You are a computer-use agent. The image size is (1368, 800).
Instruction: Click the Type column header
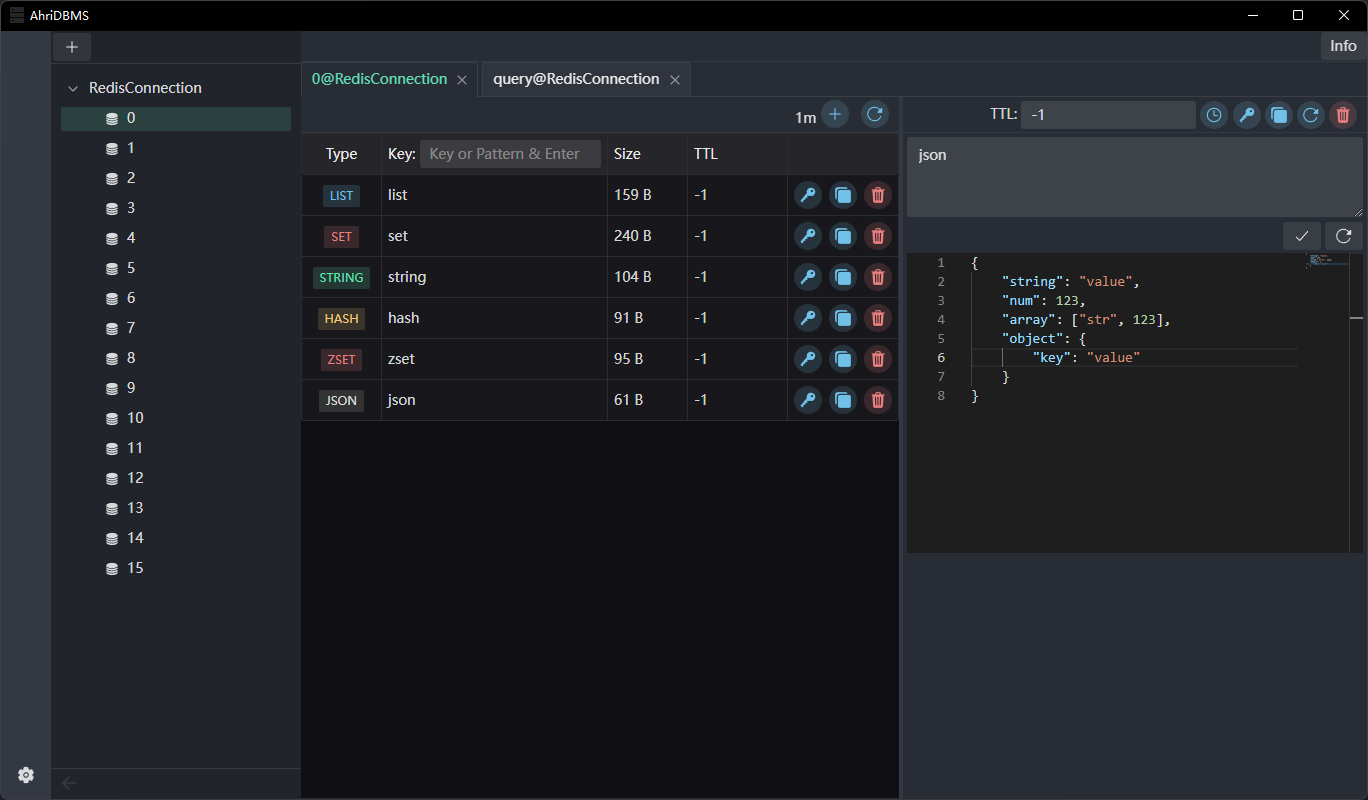tap(341, 154)
